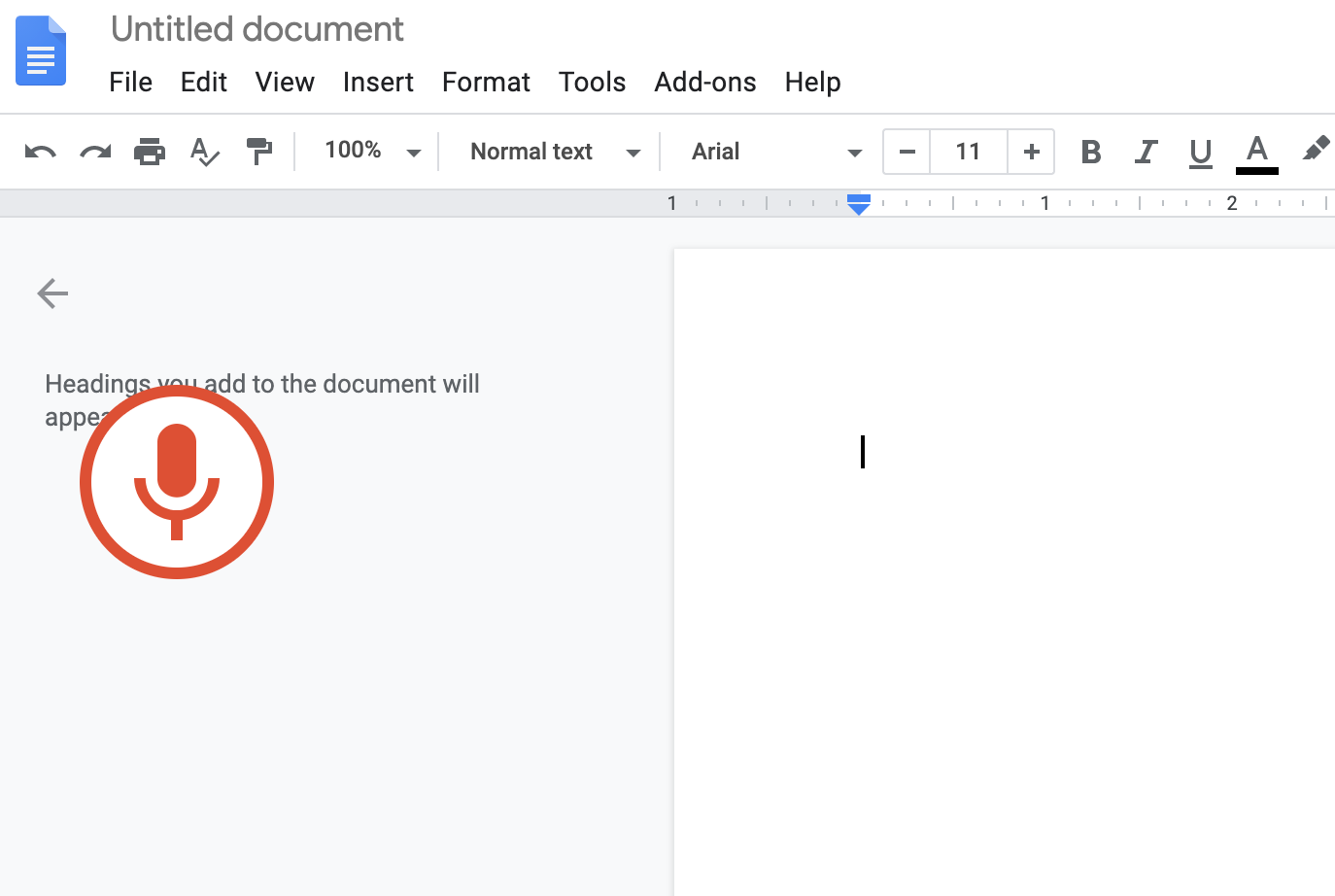The image size is (1335, 896).
Task: Click the Undo arrow icon
Action: [40, 152]
